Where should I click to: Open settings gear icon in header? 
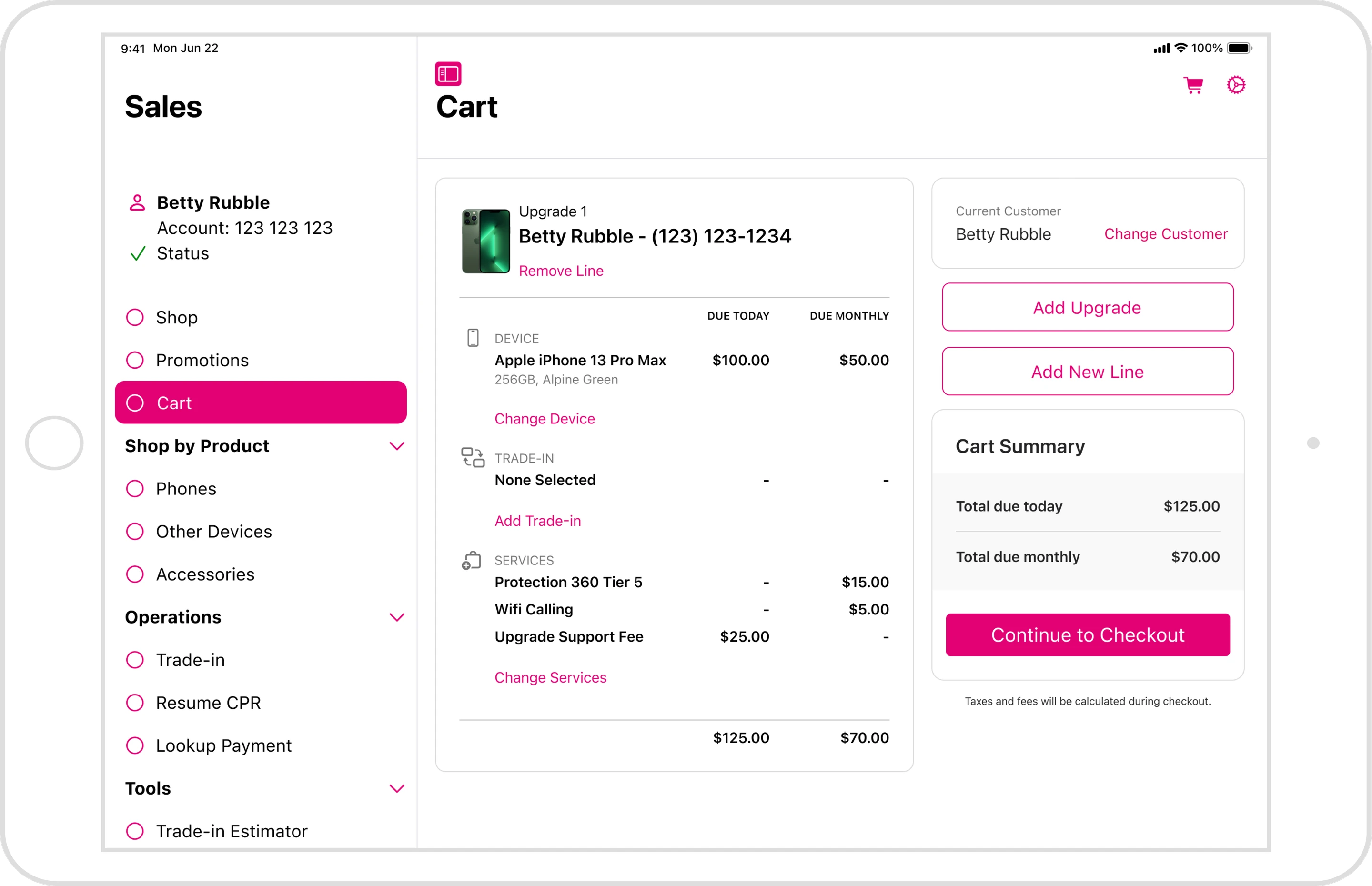(x=1236, y=85)
